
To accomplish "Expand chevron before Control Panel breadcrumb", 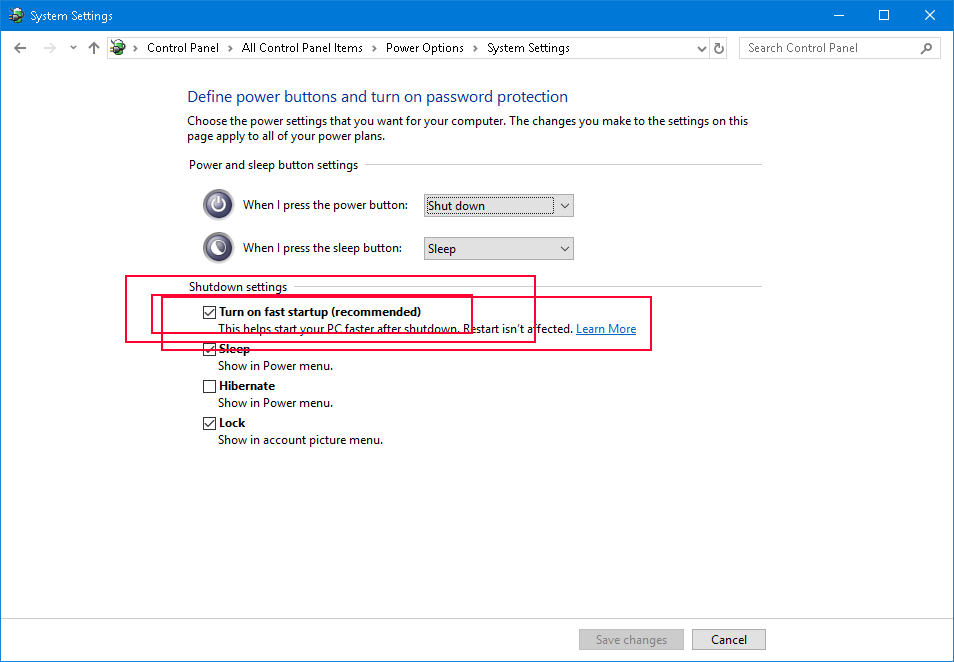I will [135, 48].
